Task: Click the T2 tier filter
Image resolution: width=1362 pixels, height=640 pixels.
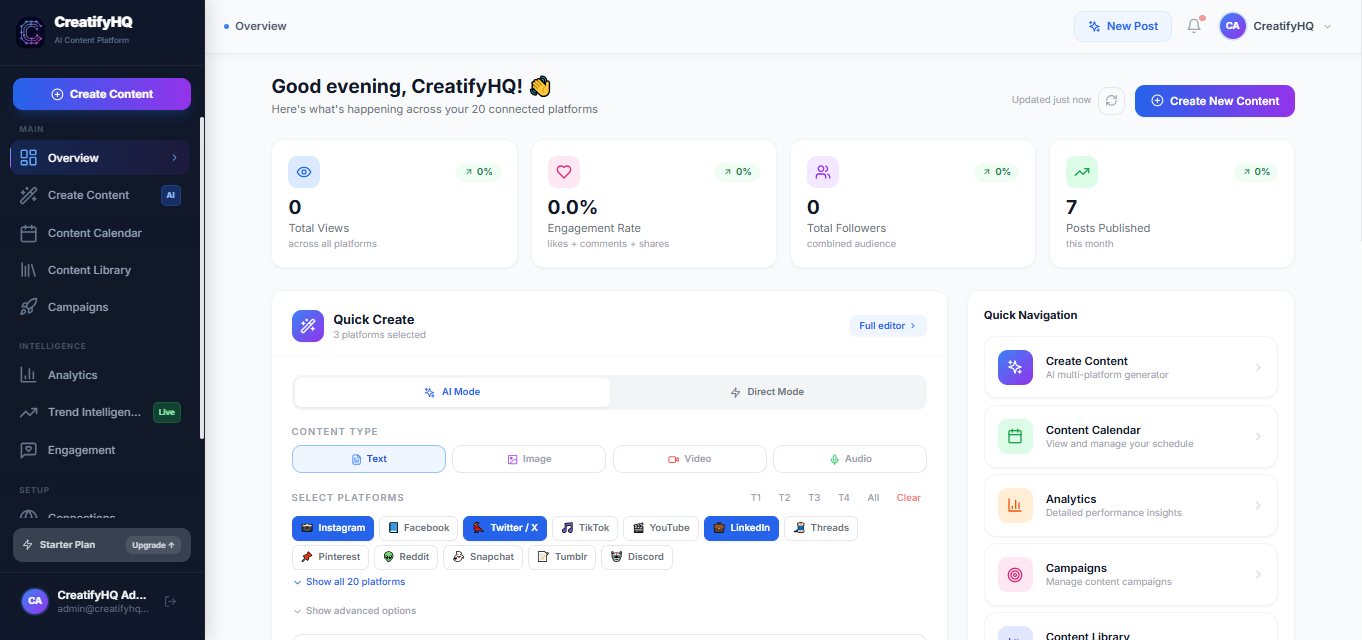Action: click(x=784, y=497)
